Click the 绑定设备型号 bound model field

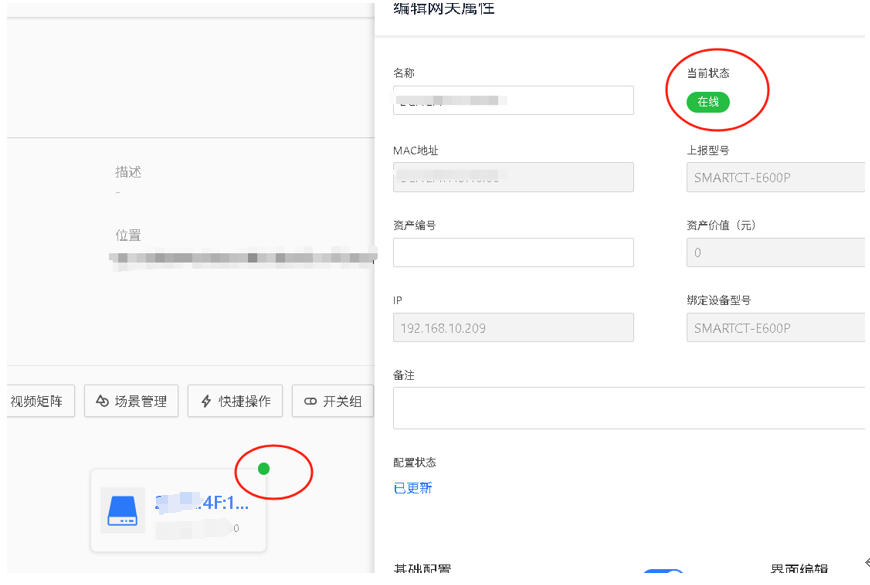tap(775, 328)
